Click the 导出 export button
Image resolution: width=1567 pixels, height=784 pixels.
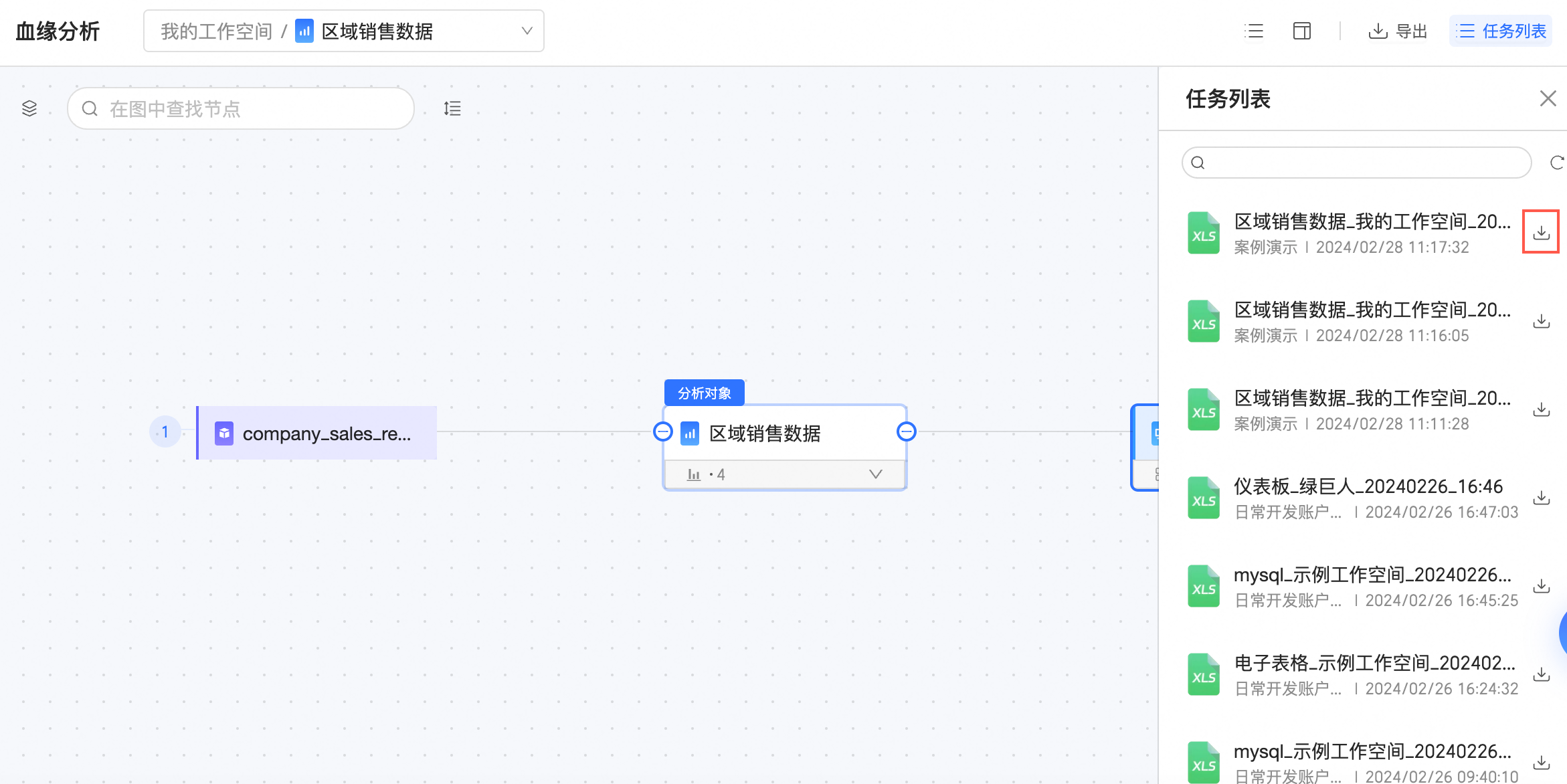[x=1398, y=31]
